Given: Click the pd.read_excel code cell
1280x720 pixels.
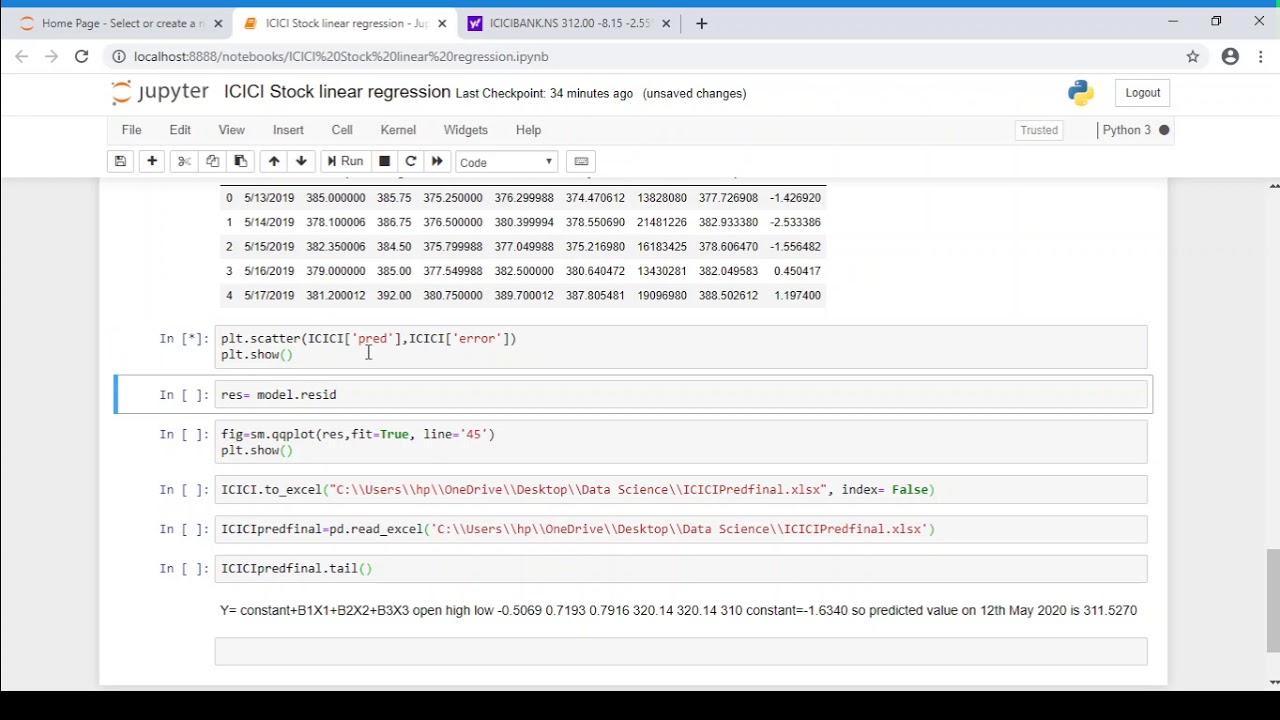Looking at the screenshot, I should pos(680,529).
